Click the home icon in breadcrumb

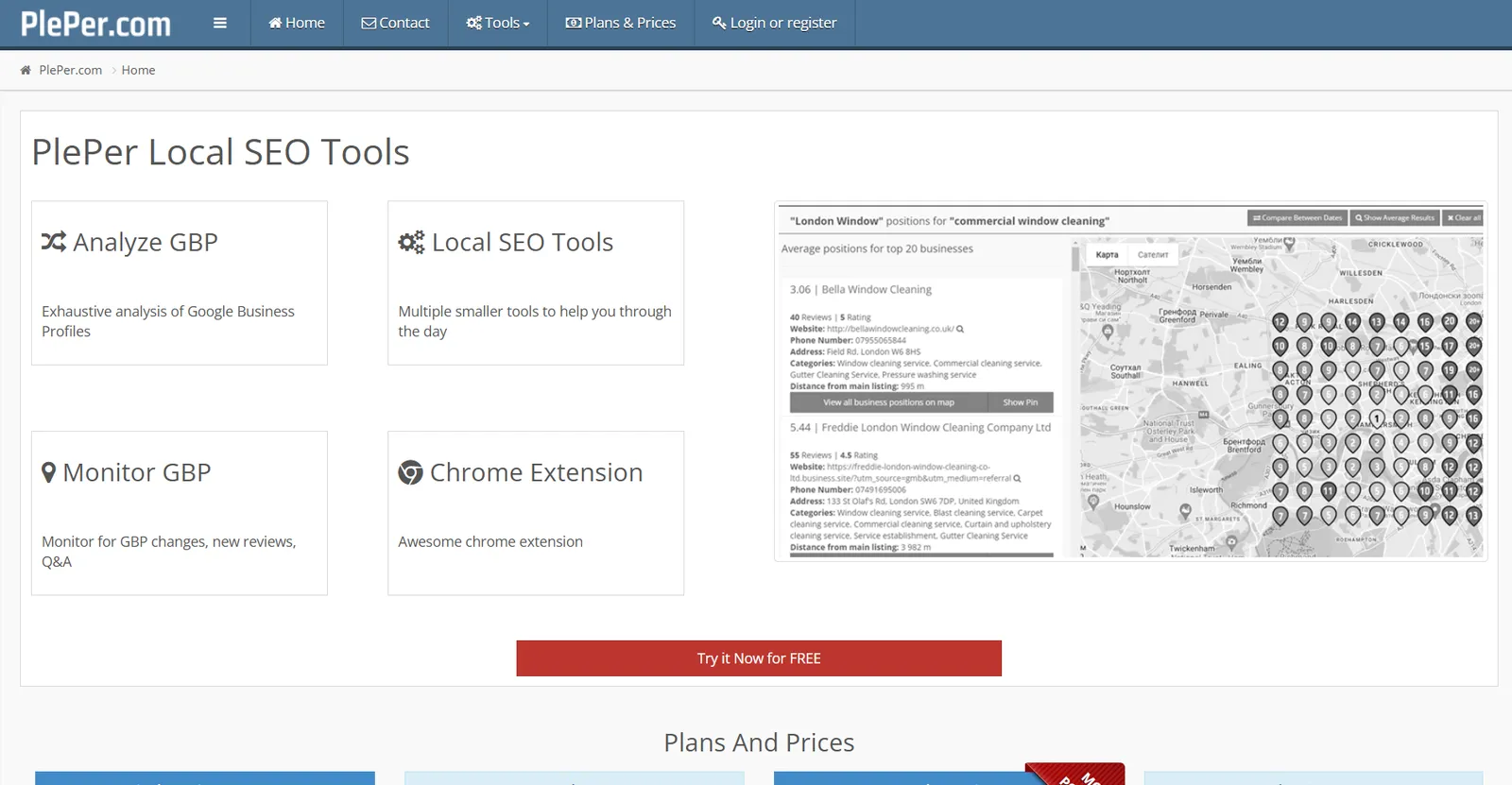coord(26,70)
